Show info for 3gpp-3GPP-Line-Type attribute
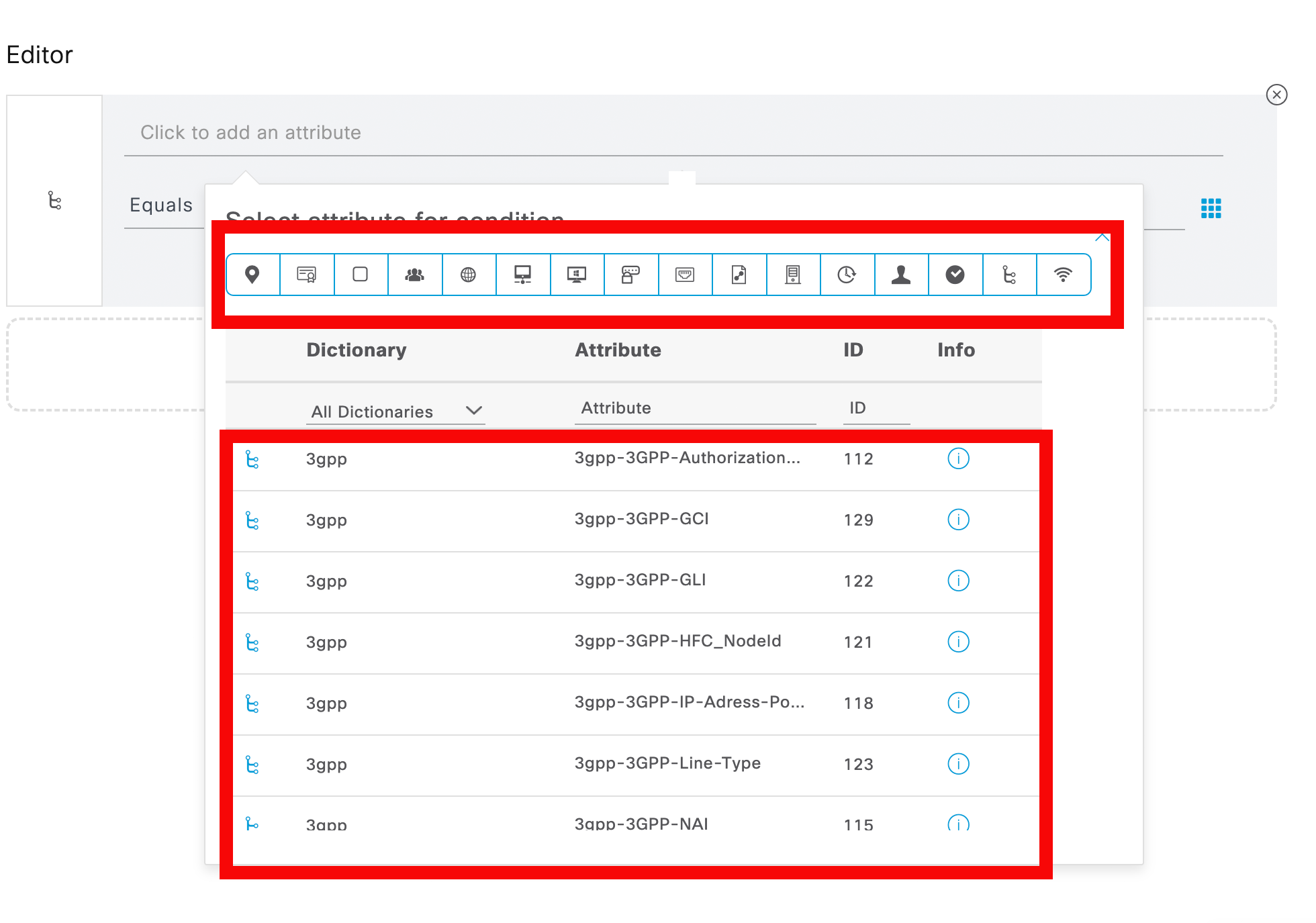 tap(958, 764)
